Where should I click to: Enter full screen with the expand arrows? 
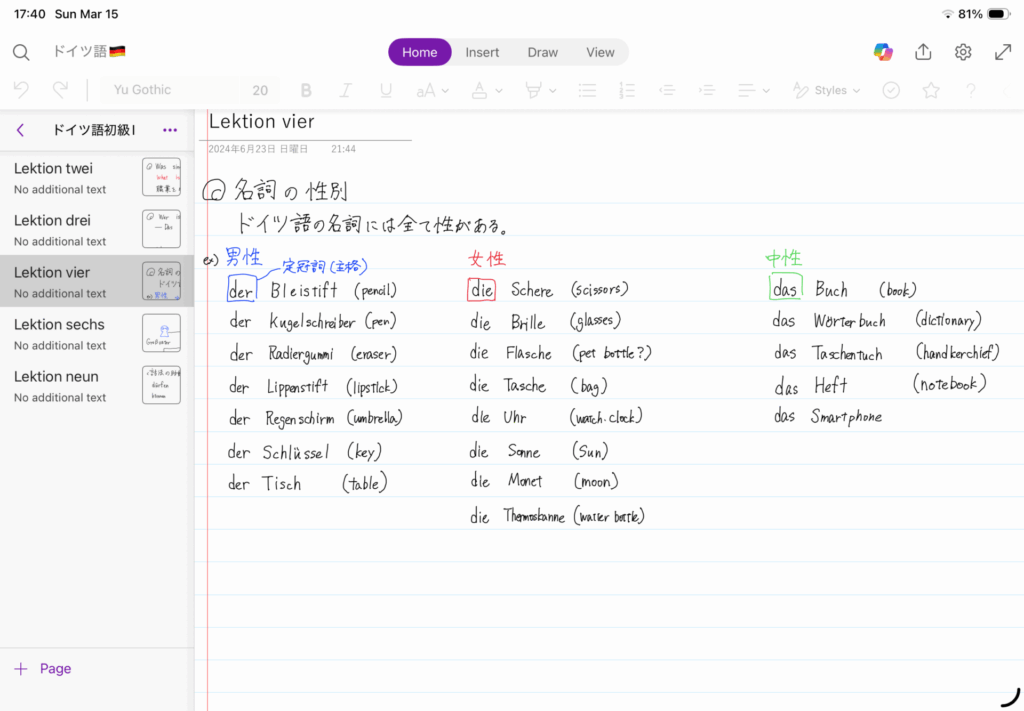coord(1003,52)
